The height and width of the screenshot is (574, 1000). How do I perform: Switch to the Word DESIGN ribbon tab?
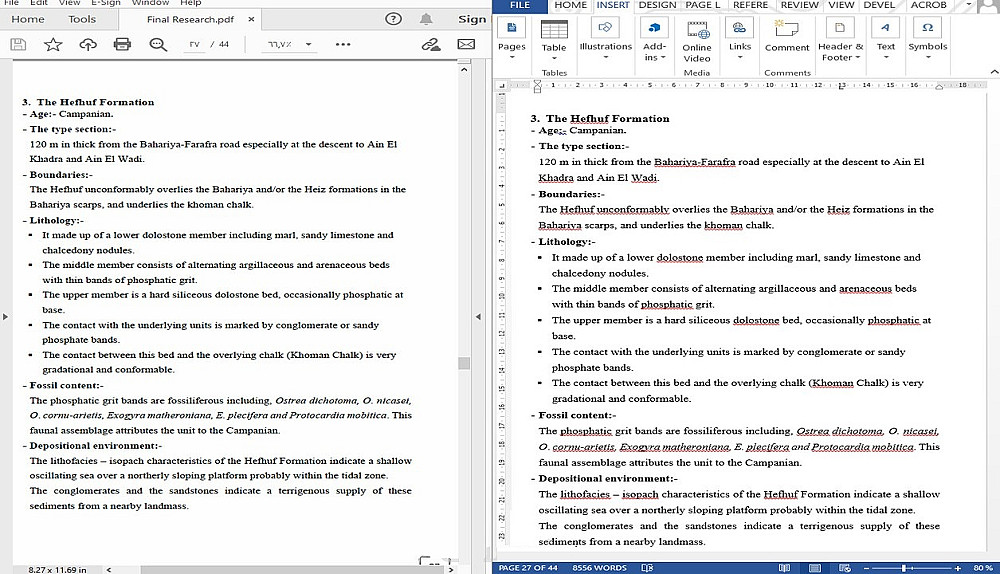pyautogui.click(x=658, y=5)
